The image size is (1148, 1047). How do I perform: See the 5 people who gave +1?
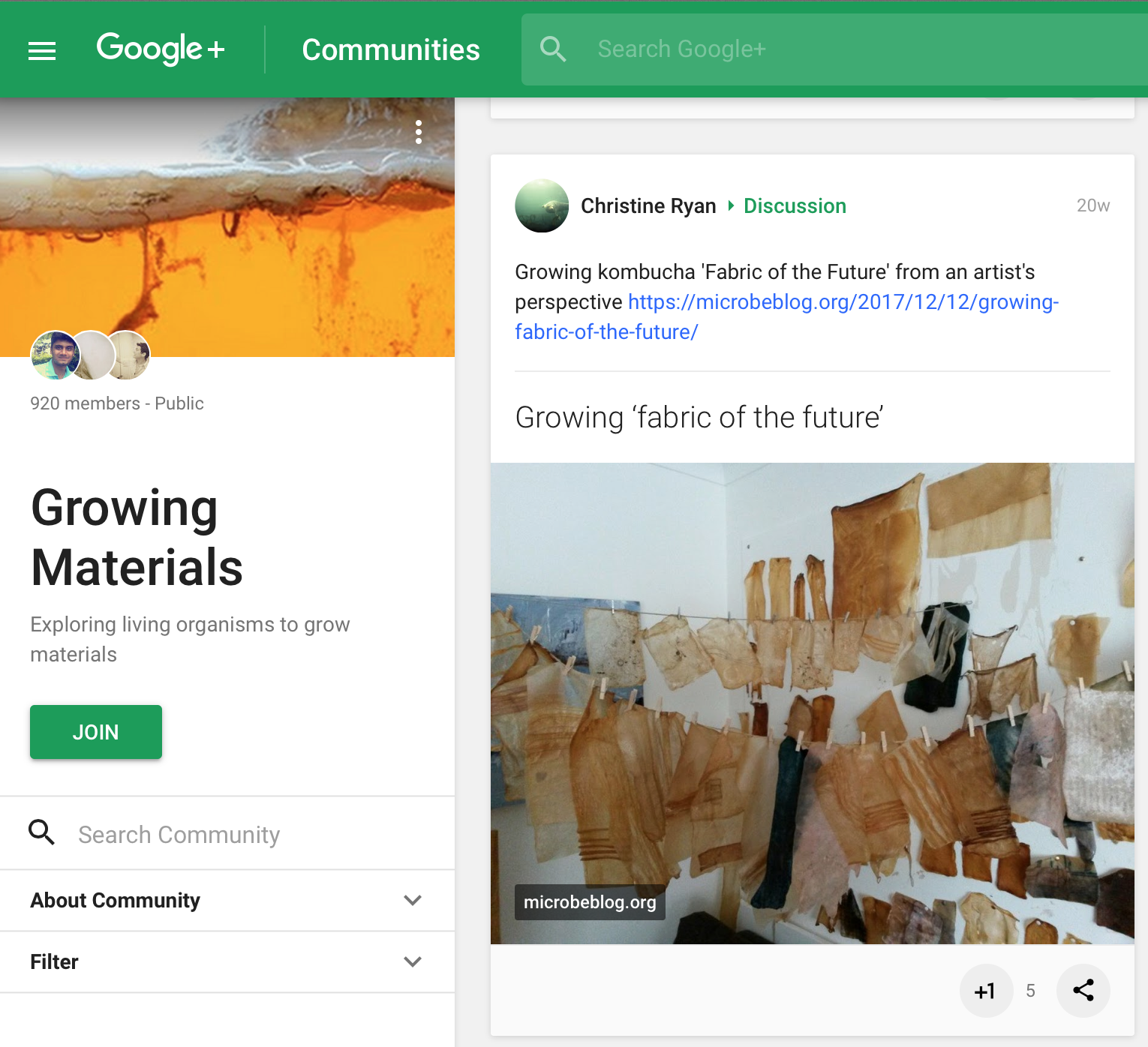pyautogui.click(x=1031, y=990)
